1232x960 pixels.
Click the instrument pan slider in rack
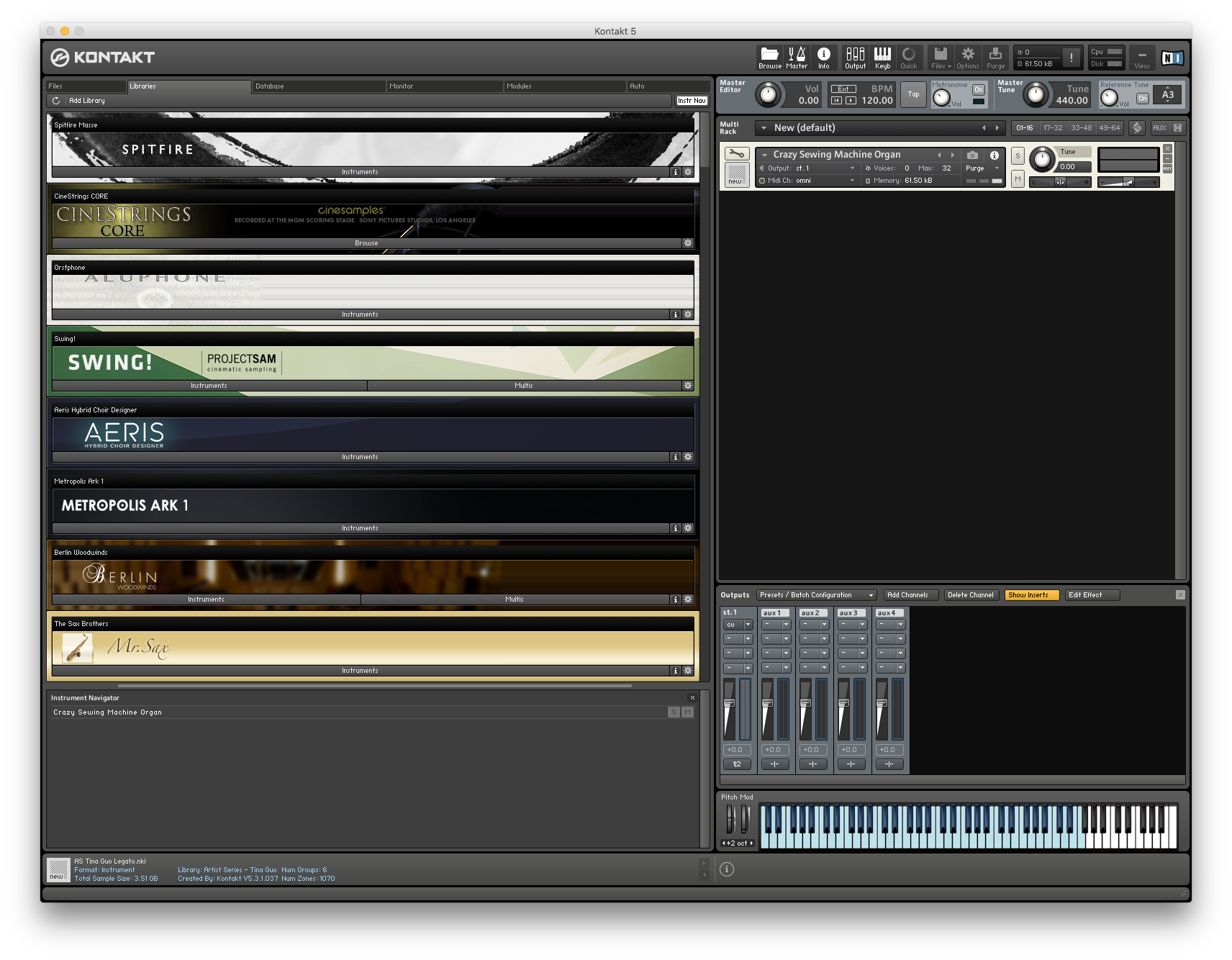[x=1060, y=182]
